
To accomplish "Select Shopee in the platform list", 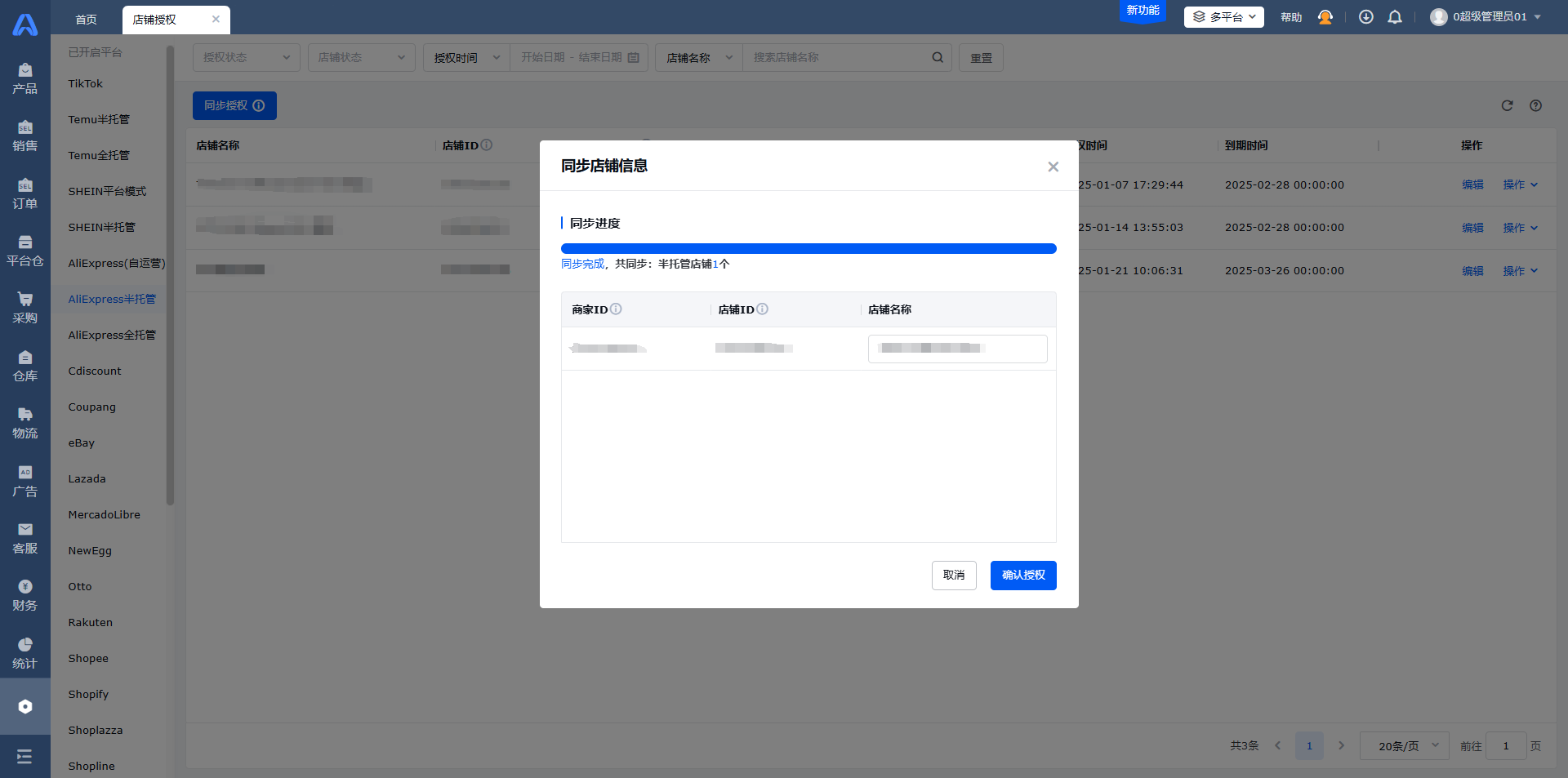I will 88,658.
